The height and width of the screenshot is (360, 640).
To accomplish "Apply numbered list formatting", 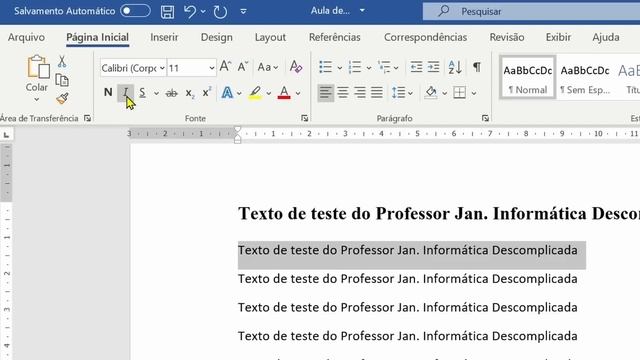I will (x=355, y=67).
